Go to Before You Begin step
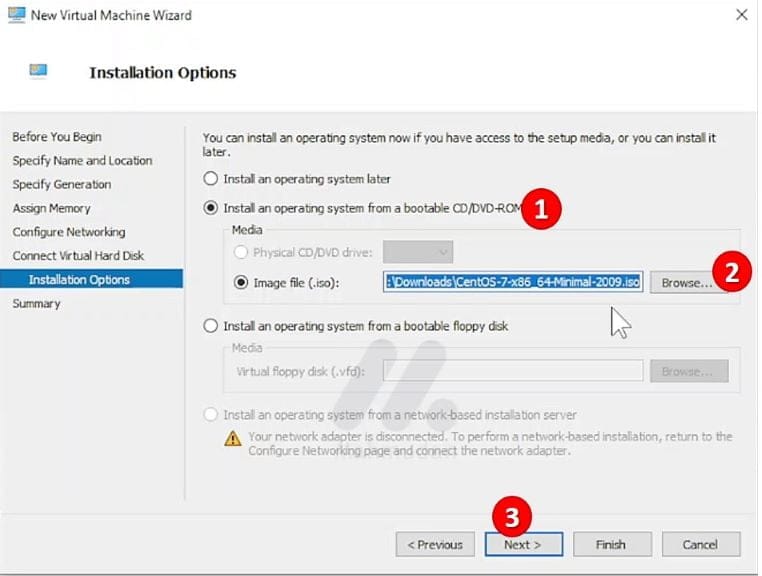Viewport: 762px width, 576px height. [57, 137]
